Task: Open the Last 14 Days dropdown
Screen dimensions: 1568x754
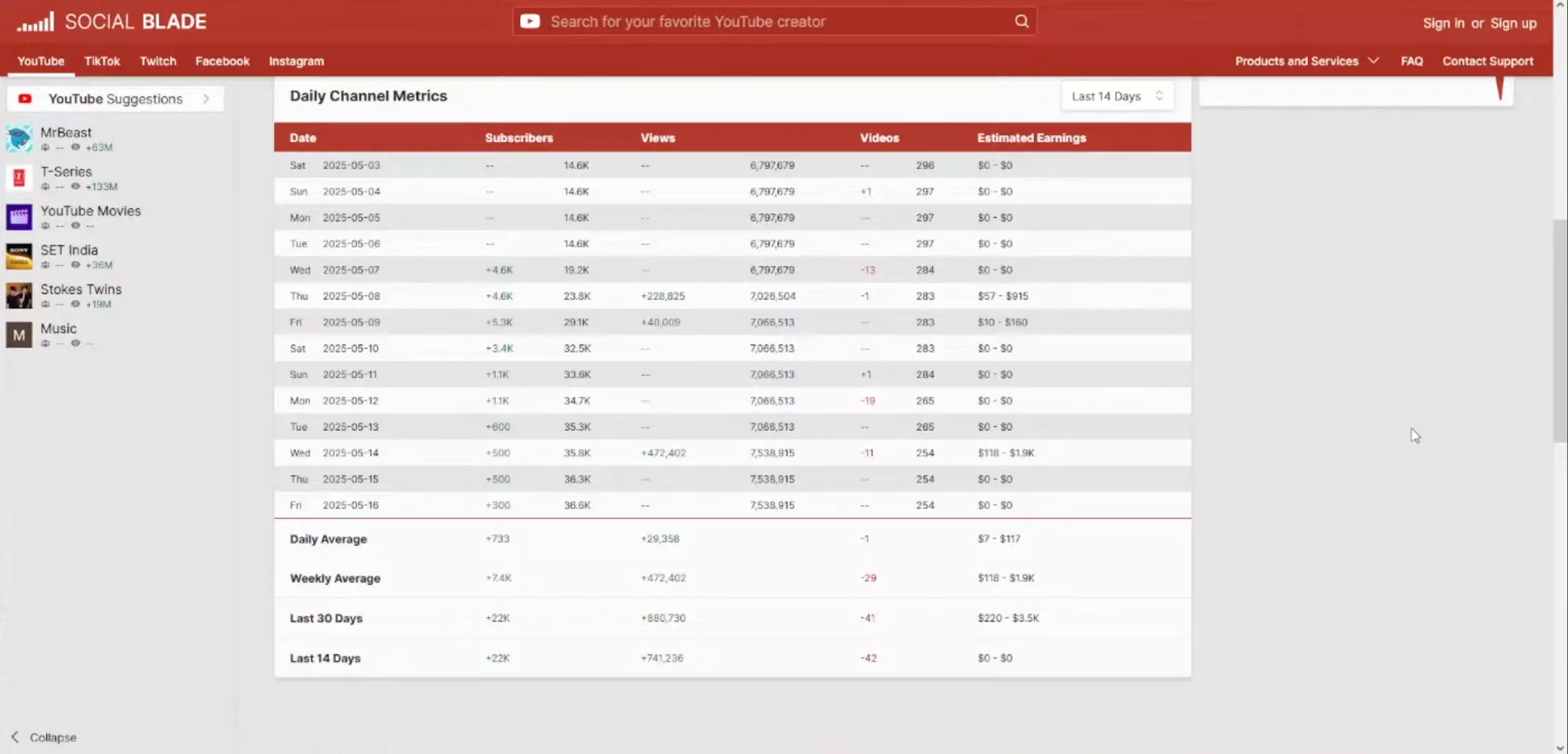Action: click(x=1117, y=96)
